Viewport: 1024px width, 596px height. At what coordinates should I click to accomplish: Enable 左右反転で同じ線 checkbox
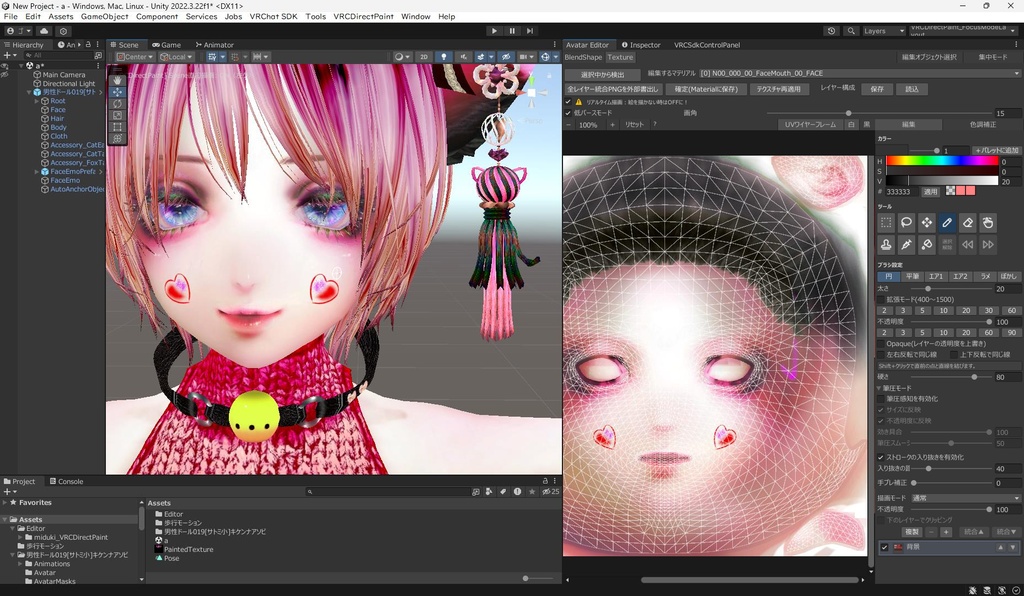click(x=881, y=354)
